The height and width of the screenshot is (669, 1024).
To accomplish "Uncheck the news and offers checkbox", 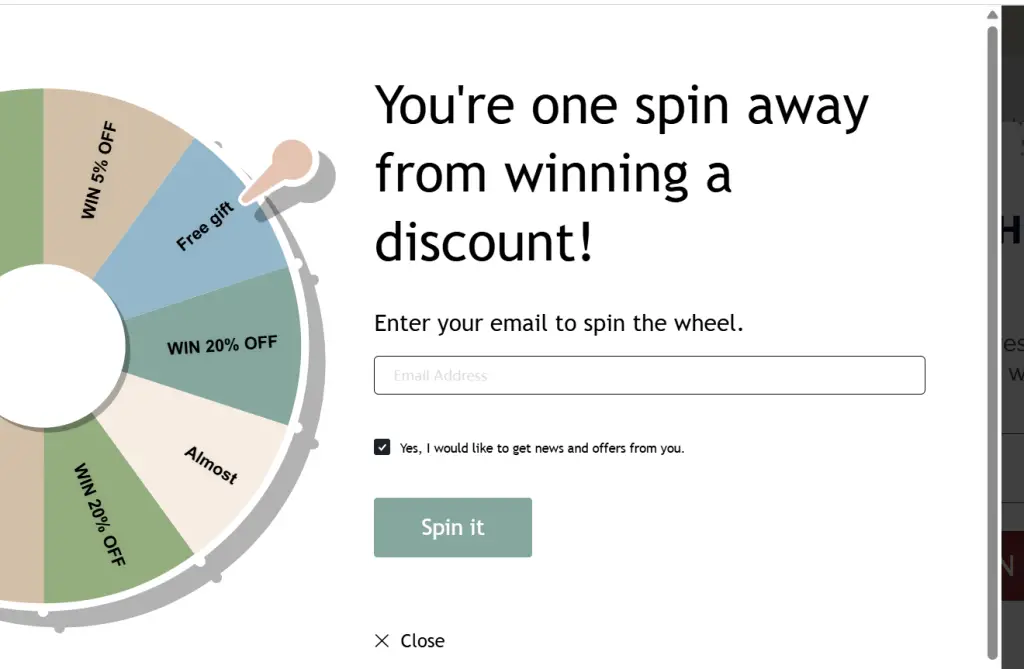I will coord(382,447).
